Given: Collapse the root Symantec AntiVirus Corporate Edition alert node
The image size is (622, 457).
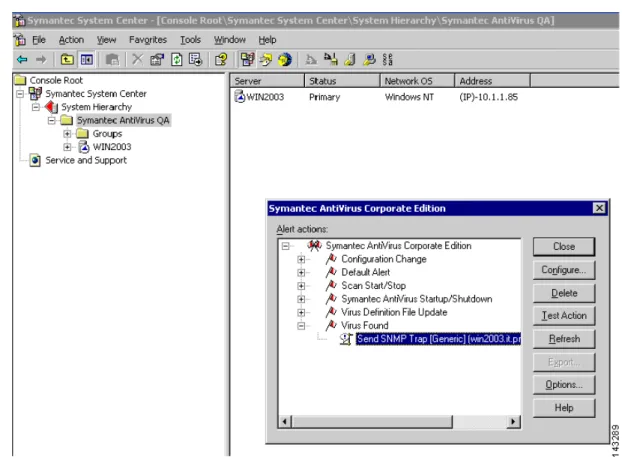Looking at the screenshot, I should (286, 246).
